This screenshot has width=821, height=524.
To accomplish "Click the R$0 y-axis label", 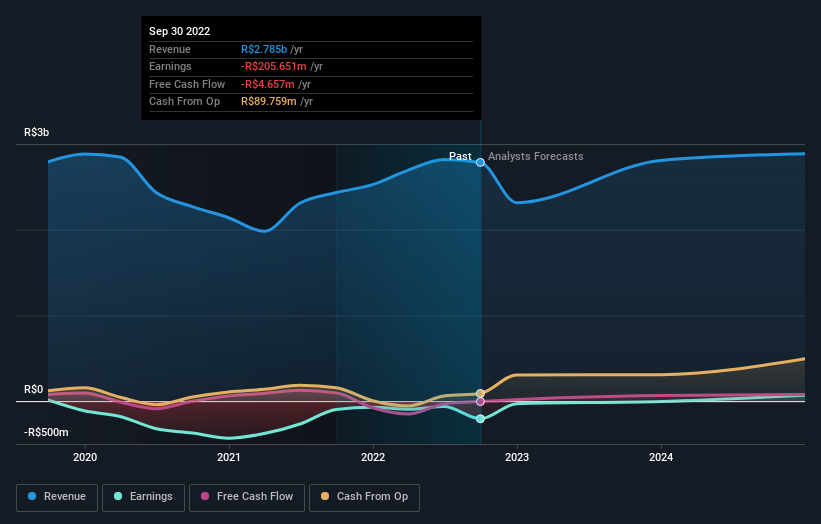I will coord(34,389).
